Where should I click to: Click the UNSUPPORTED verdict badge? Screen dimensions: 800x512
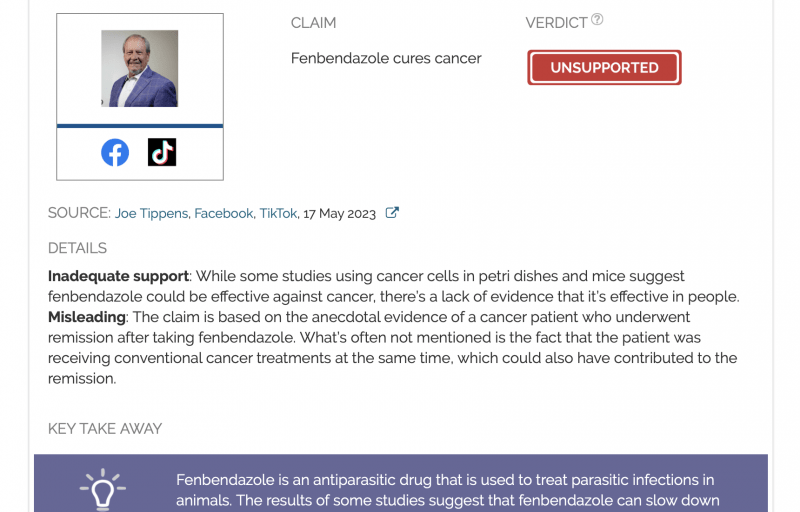(604, 67)
